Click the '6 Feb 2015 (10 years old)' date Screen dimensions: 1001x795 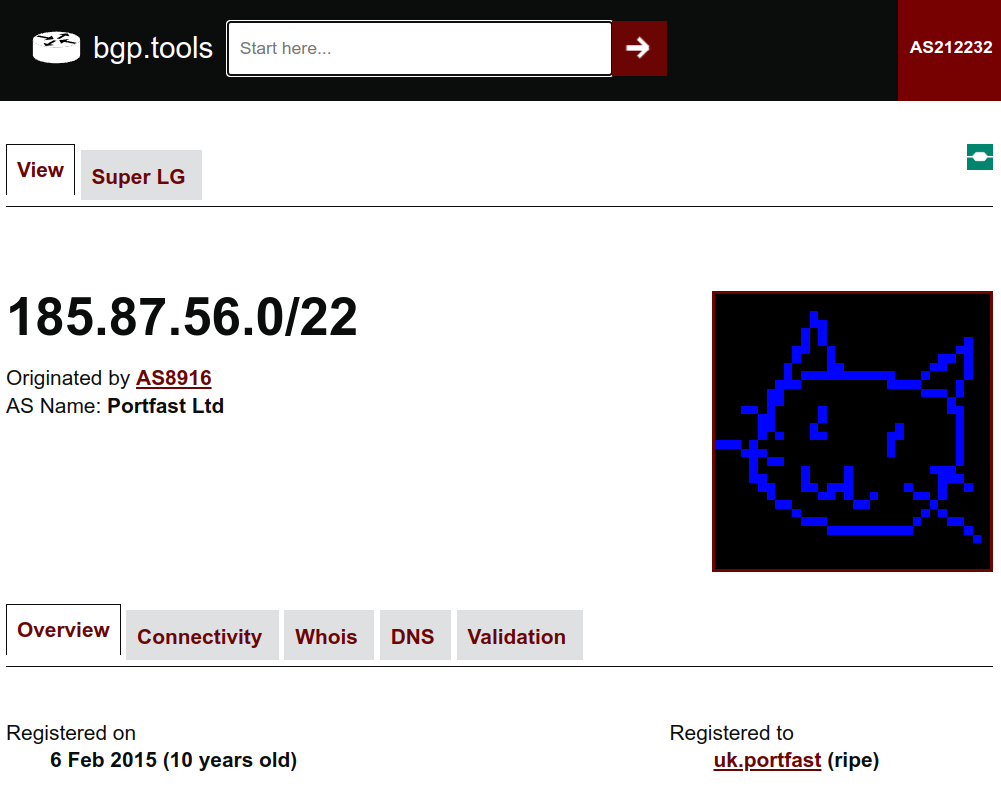click(x=173, y=760)
